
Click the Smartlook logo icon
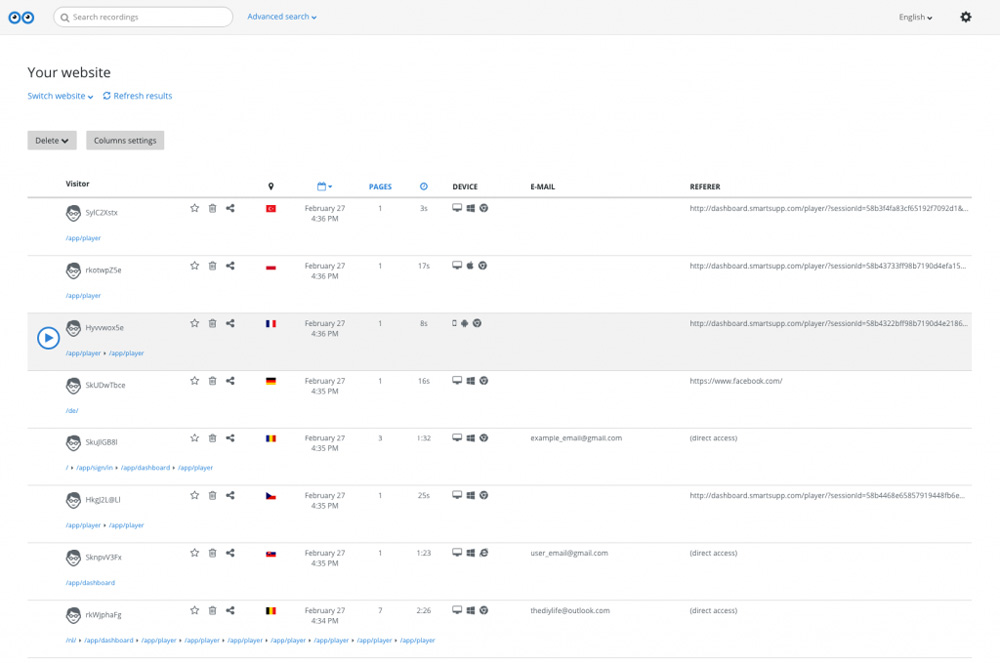(21, 17)
